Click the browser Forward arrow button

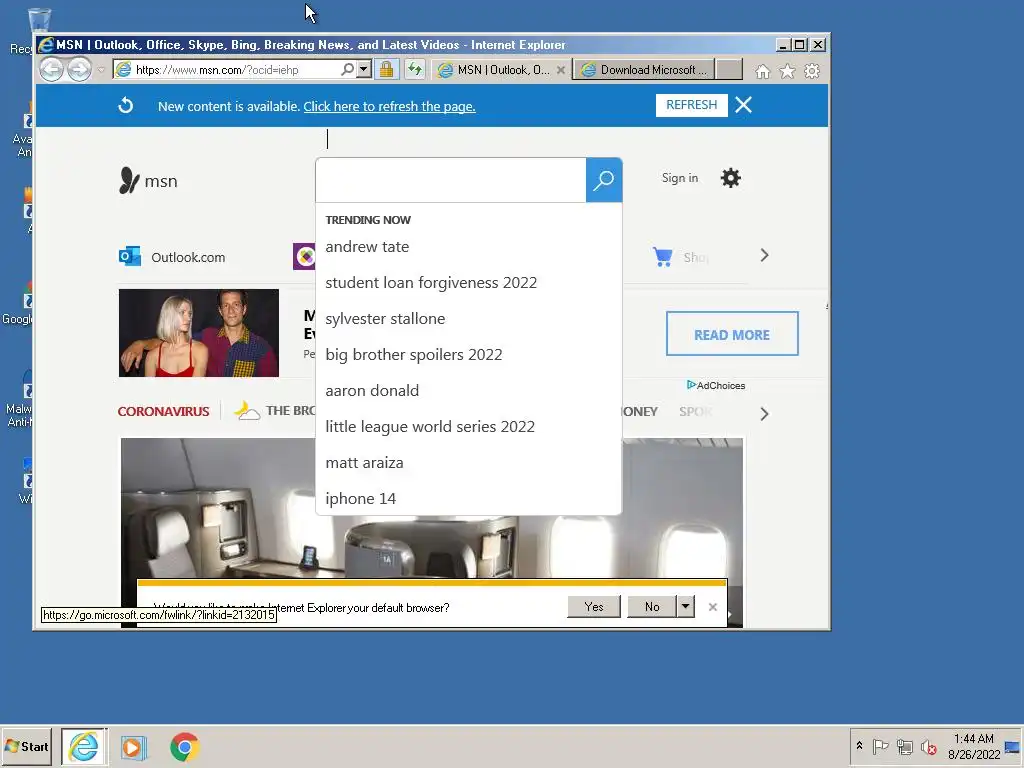[x=79, y=69]
